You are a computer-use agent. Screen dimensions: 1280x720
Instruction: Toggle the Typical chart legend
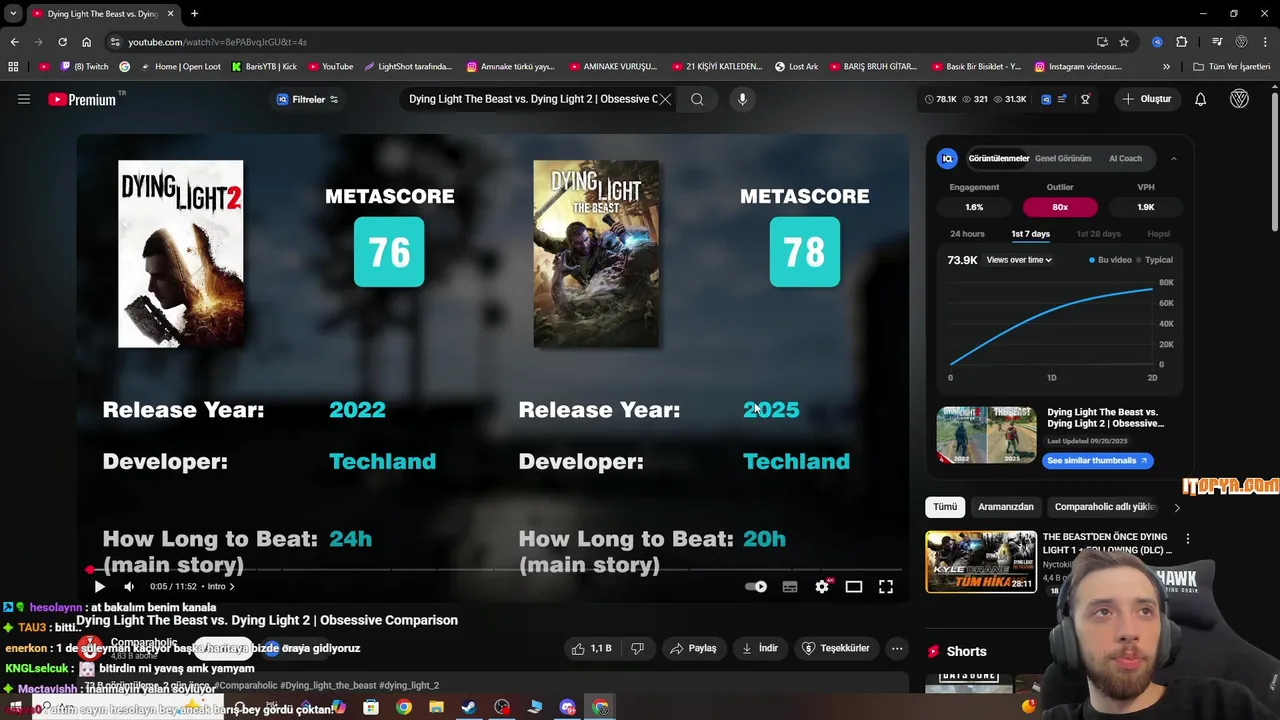click(1154, 260)
